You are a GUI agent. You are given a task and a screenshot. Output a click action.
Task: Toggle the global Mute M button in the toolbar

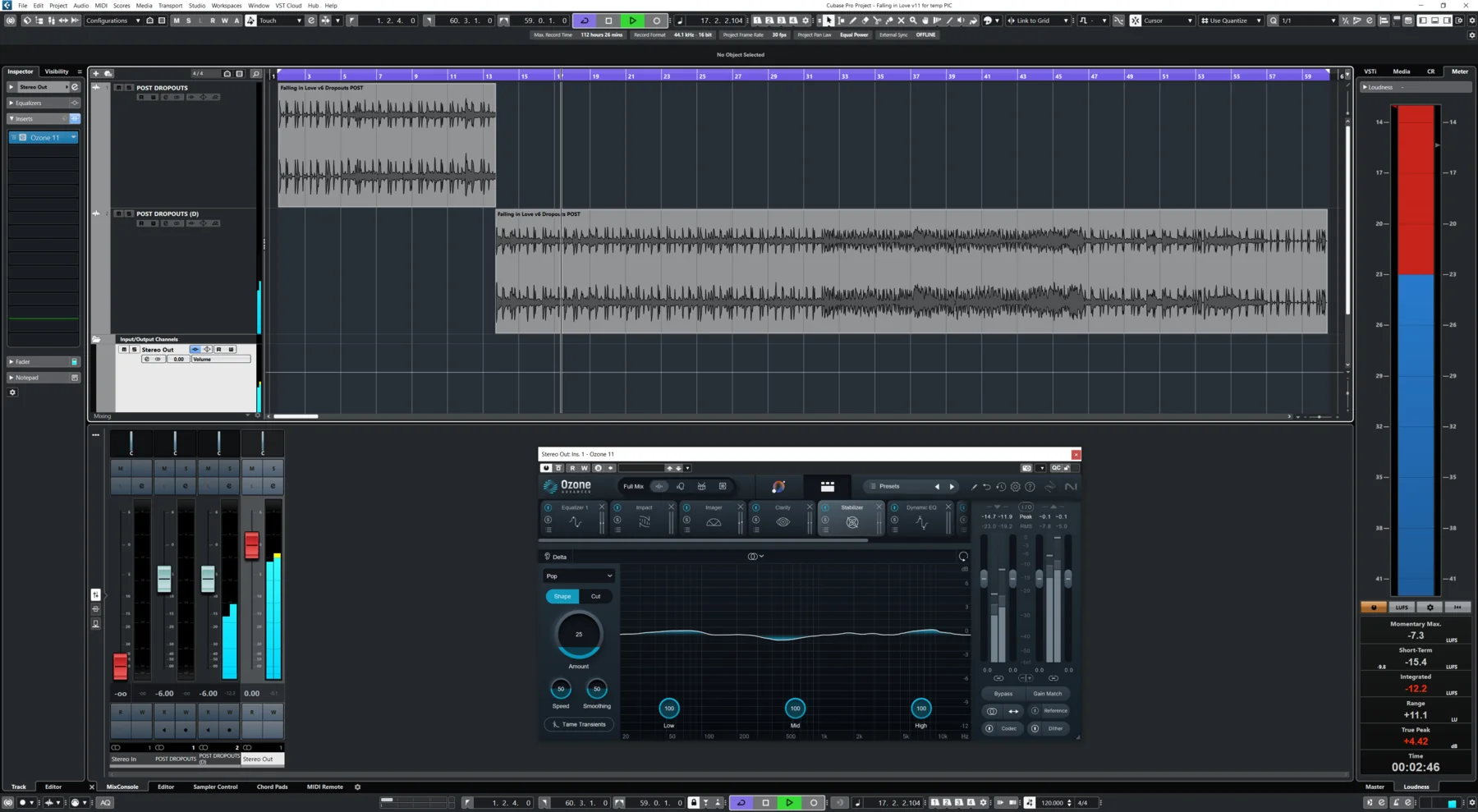(176, 21)
